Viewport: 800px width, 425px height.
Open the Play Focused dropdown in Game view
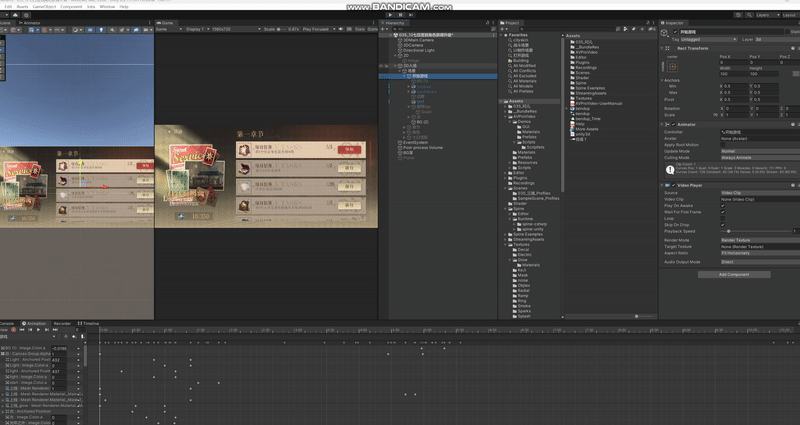coord(319,29)
